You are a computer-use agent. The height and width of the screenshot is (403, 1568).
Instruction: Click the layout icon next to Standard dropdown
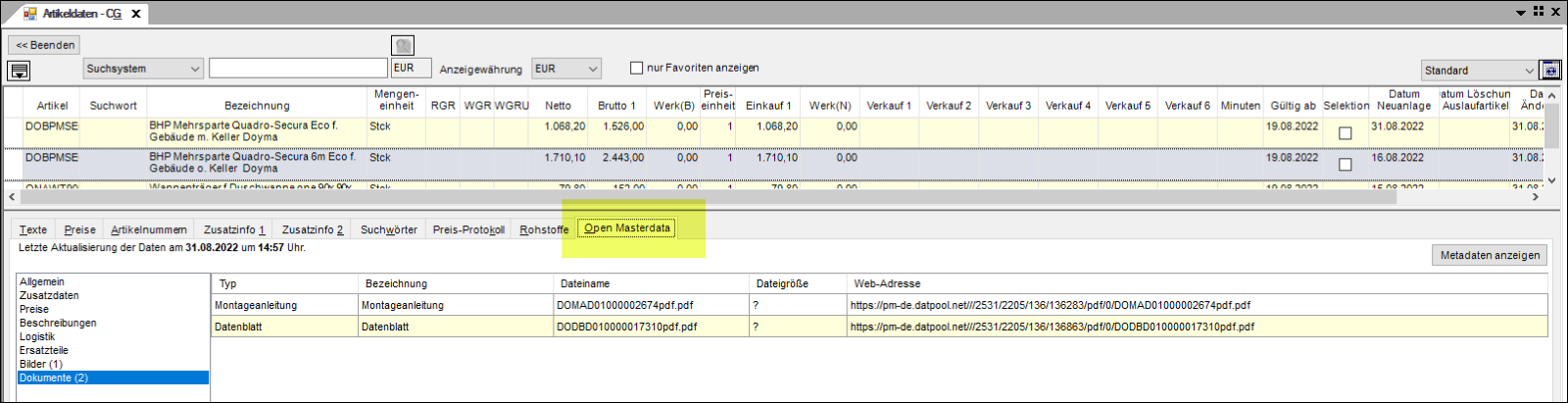pos(1549,70)
